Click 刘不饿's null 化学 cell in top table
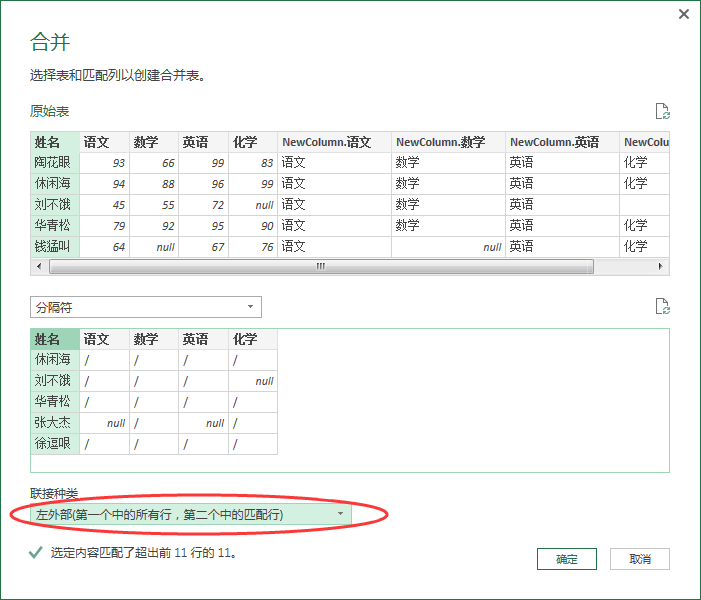701x600 pixels. [253, 205]
